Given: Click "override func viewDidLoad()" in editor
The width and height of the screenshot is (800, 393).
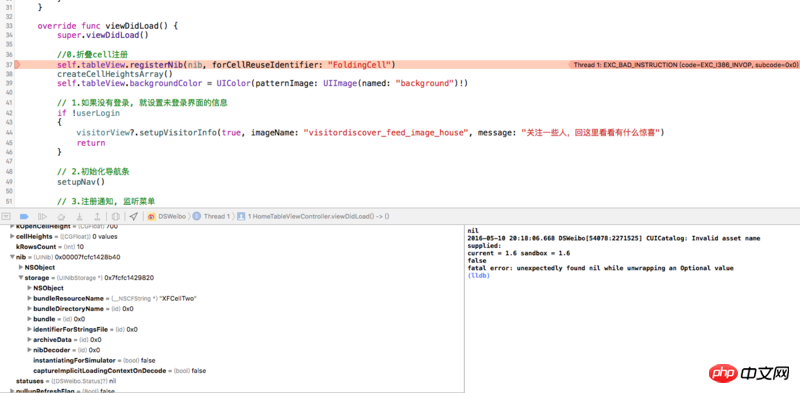Looking at the screenshot, I should point(108,26).
